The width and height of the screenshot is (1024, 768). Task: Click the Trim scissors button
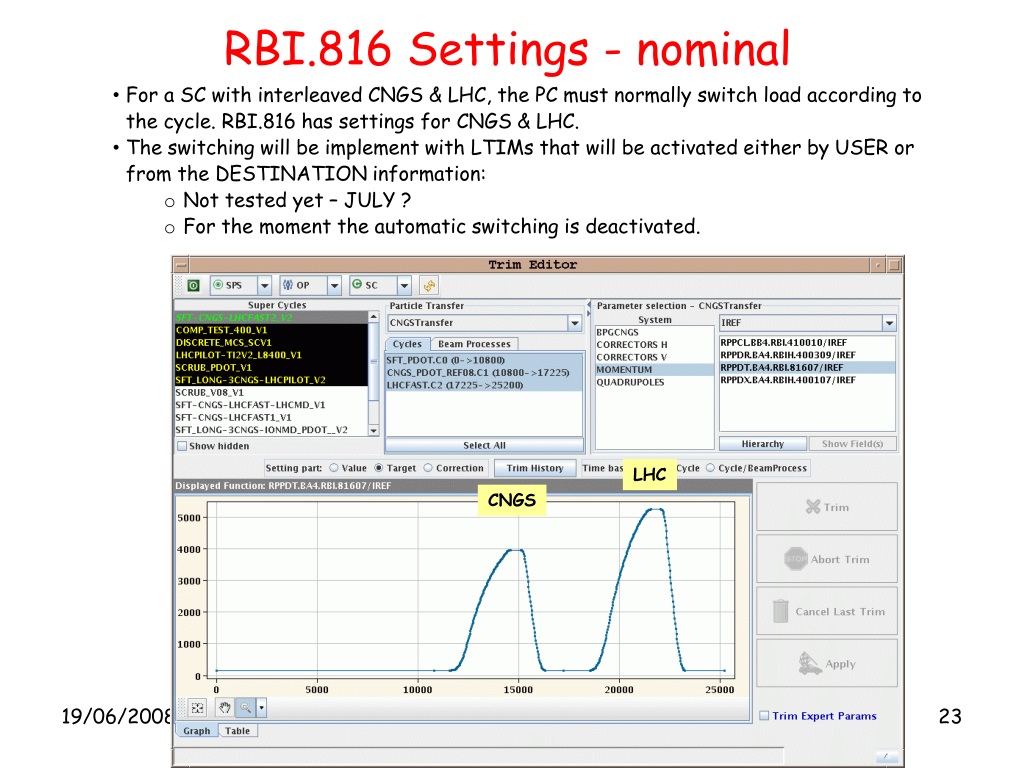pos(827,507)
